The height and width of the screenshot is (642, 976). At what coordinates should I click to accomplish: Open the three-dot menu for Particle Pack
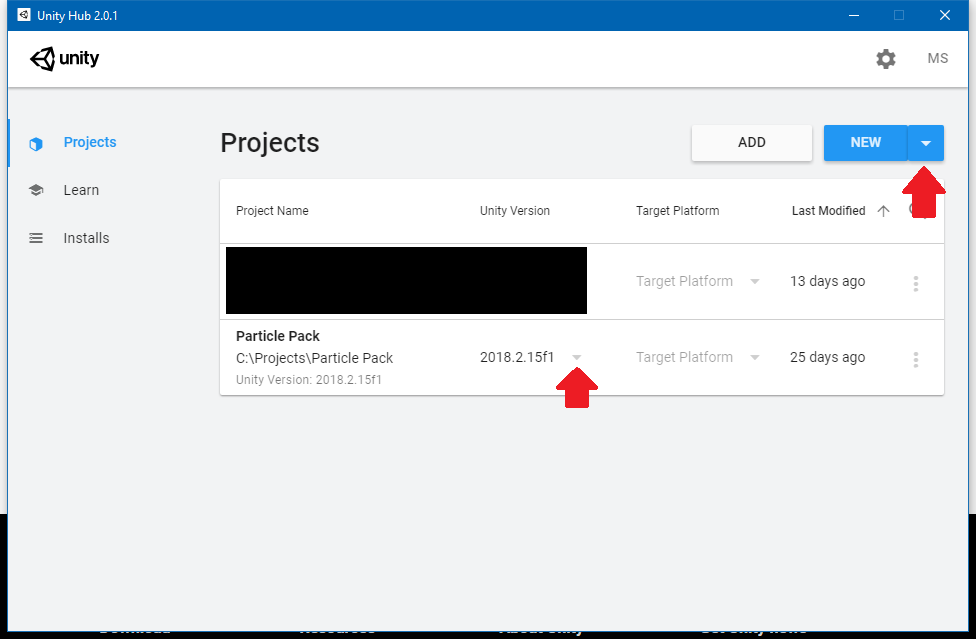click(x=915, y=359)
